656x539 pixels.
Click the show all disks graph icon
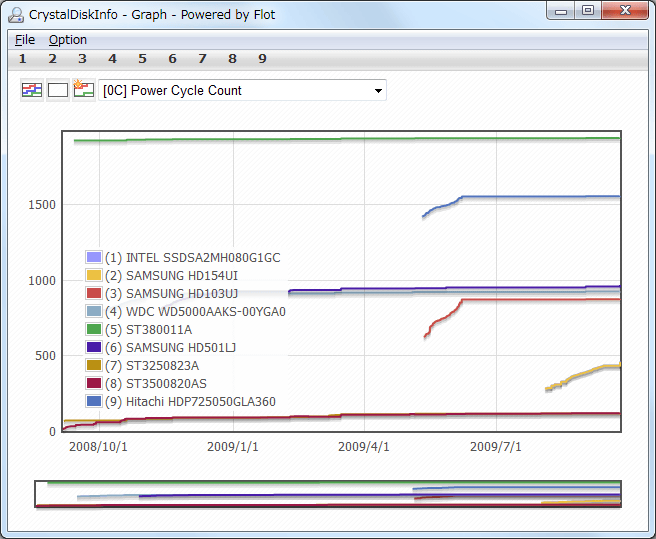[x=32, y=90]
